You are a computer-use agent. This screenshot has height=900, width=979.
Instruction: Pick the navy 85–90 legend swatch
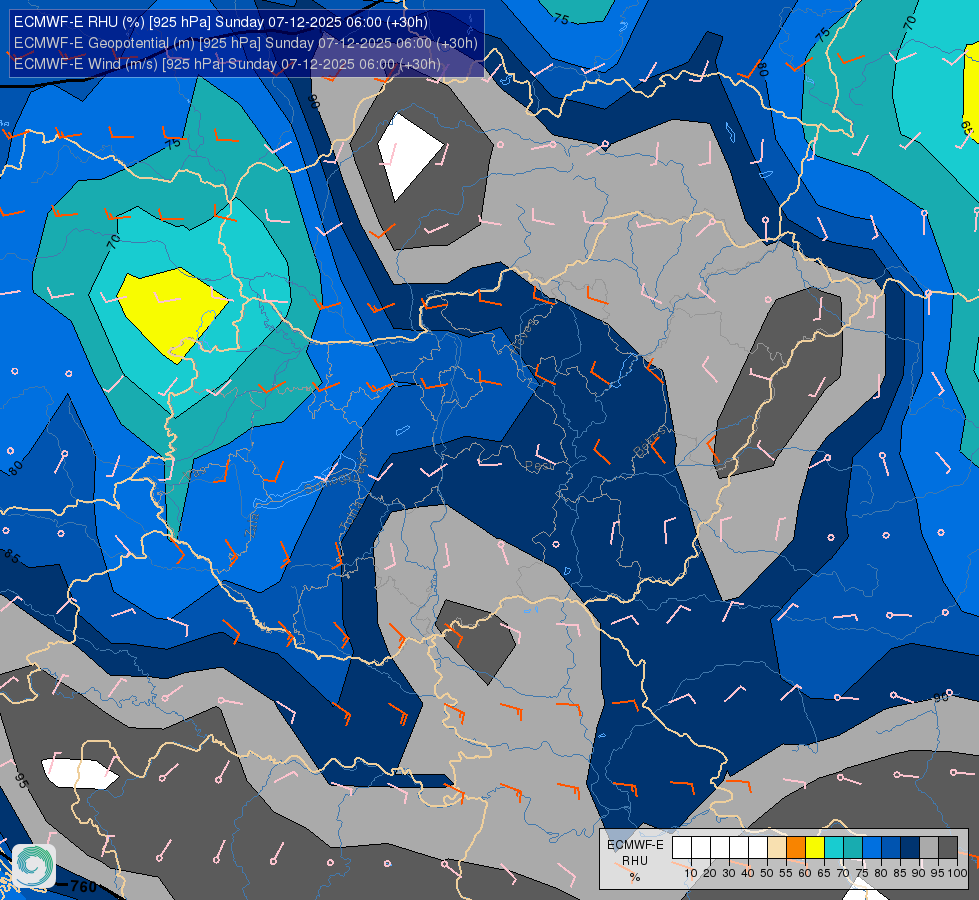coord(910,847)
